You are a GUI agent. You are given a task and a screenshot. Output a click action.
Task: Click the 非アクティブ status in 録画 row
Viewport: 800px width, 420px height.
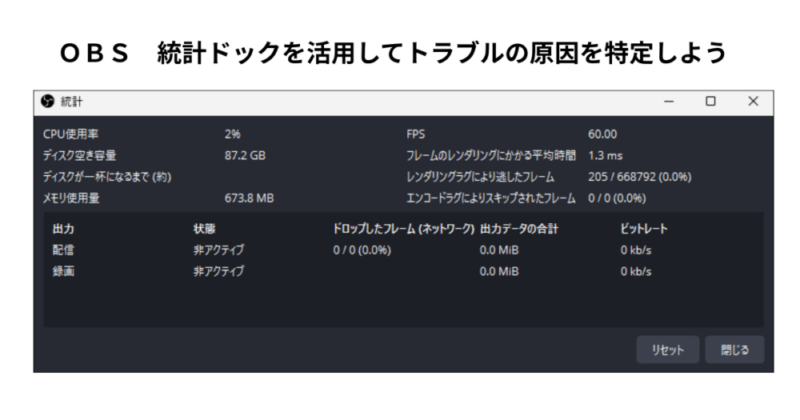(218, 271)
